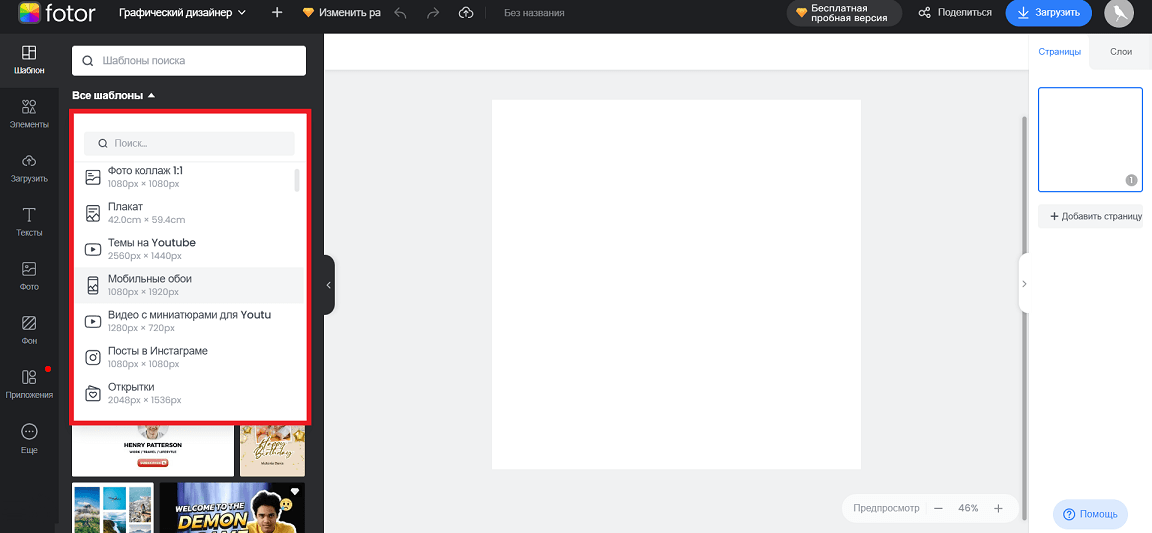Open the Шаблон sidebar panel
The image size is (1152, 533).
(x=29, y=61)
